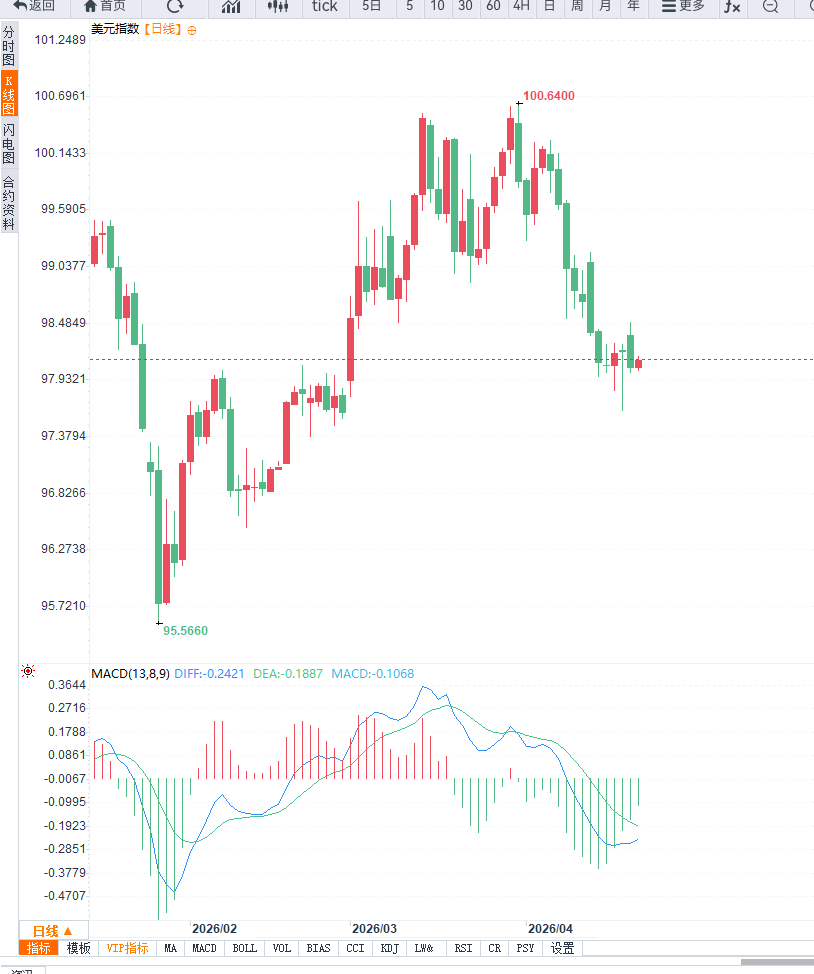Select the 年 yearly period
Image resolution: width=814 pixels, height=974 pixels.
pos(633,6)
